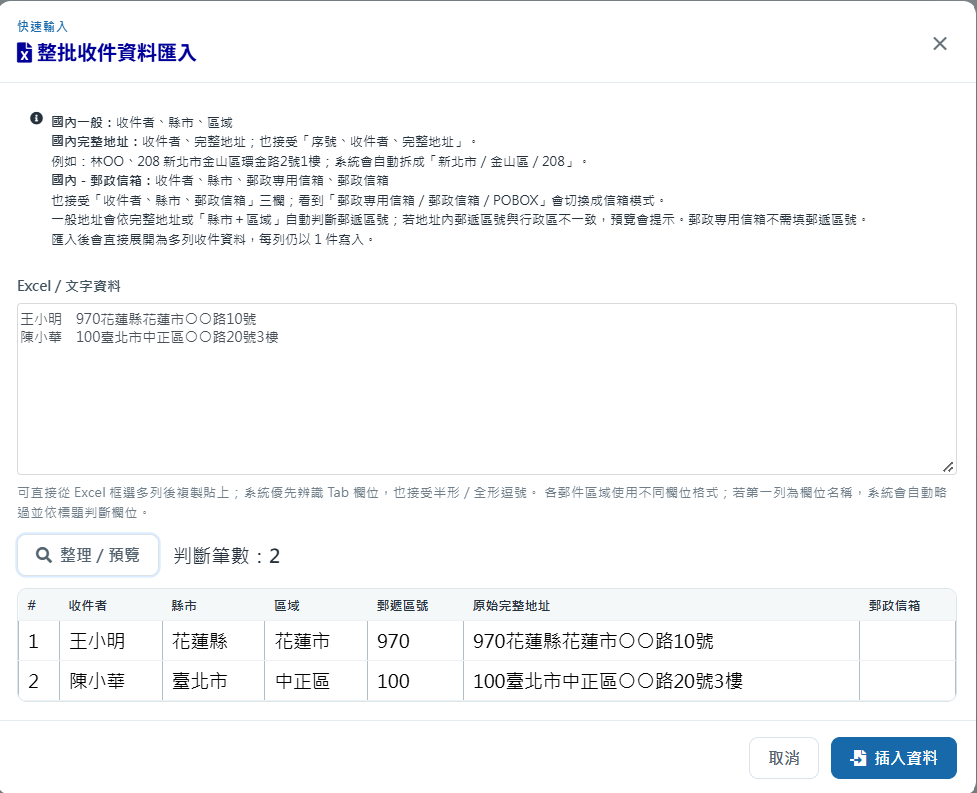Click the 花蓮縣 cell
977x793 pixels.
[x=214, y=641]
